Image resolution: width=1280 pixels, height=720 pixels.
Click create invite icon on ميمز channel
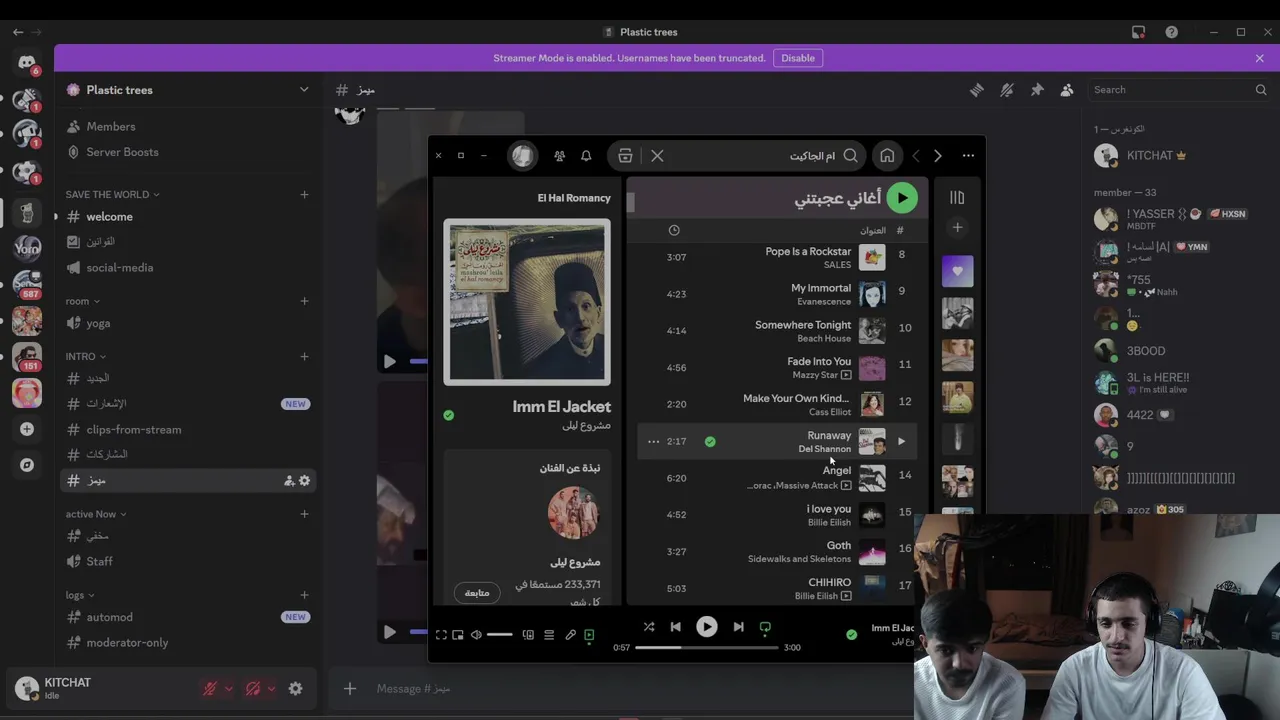tap(289, 481)
